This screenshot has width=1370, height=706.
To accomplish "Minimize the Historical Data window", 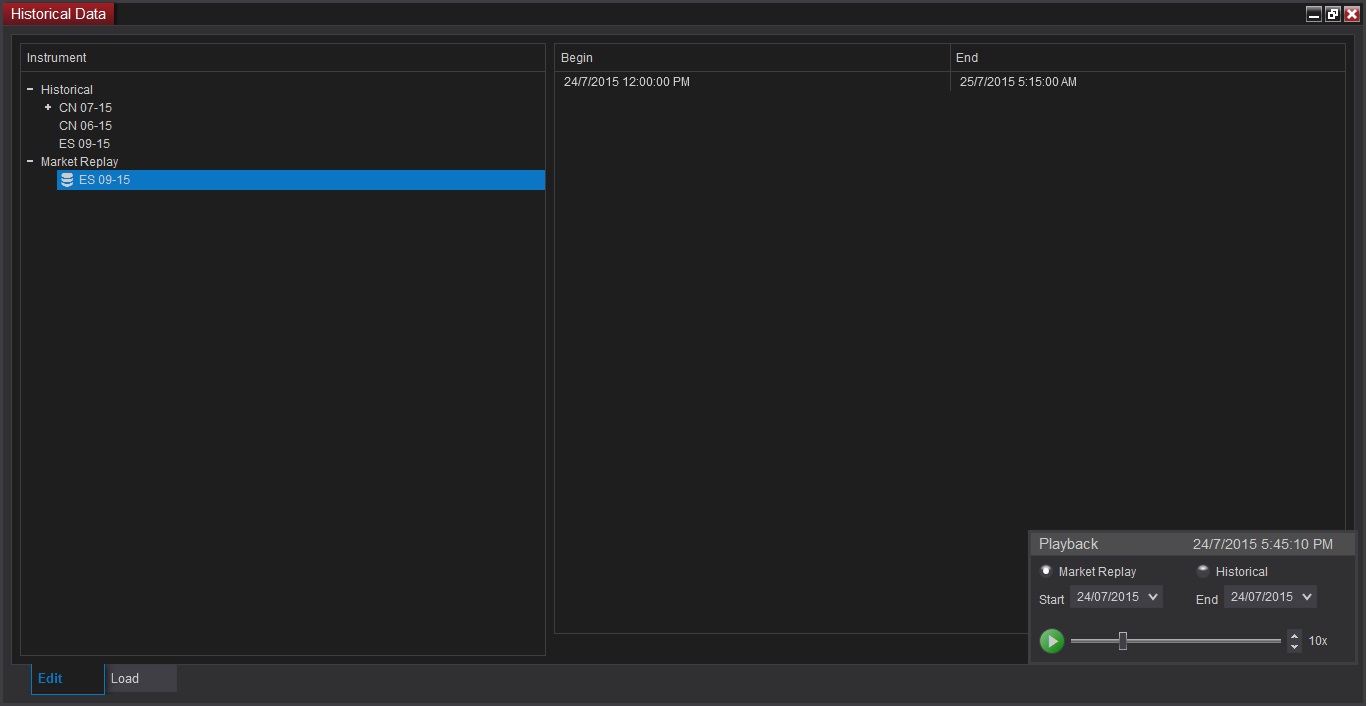I will [x=1314, y=14].
